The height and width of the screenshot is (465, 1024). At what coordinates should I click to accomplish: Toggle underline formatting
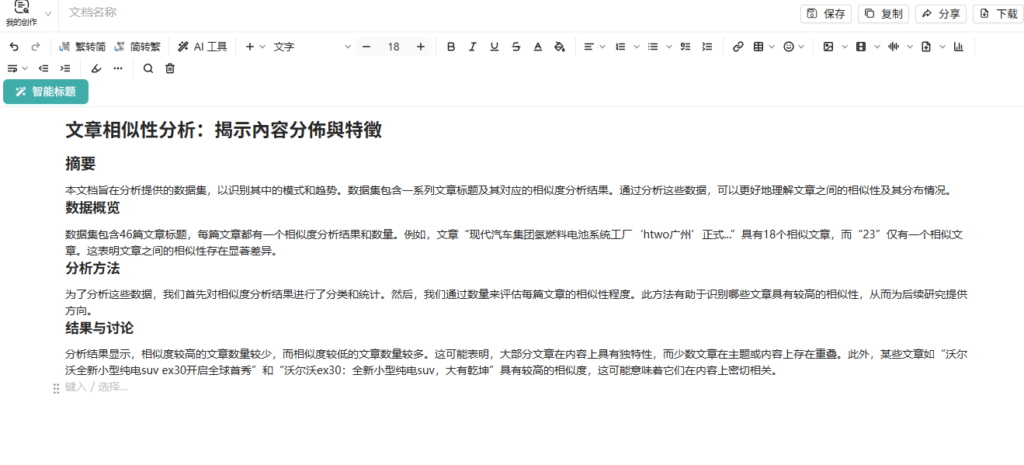point(494,47)
